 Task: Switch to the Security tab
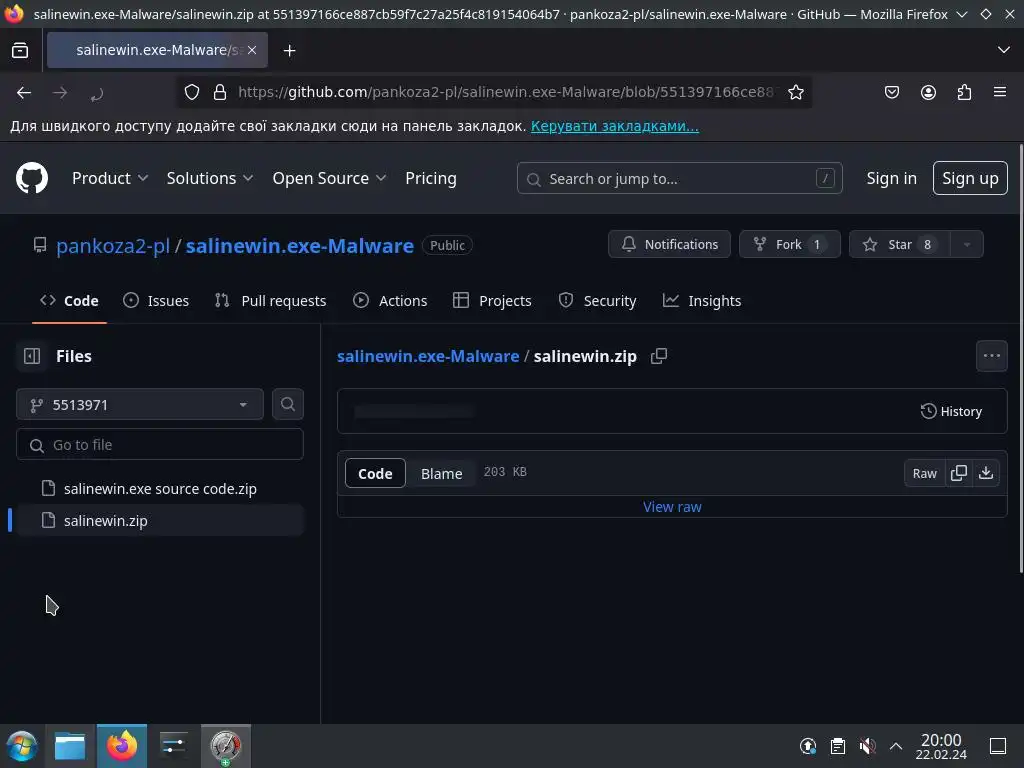click(x=598, y=300)
